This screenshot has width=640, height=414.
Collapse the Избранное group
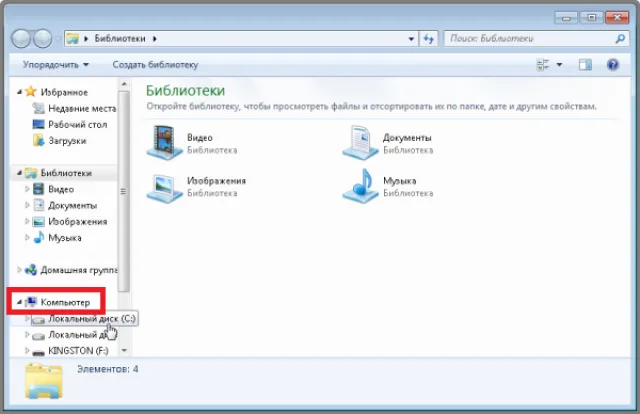pos(19,92)
